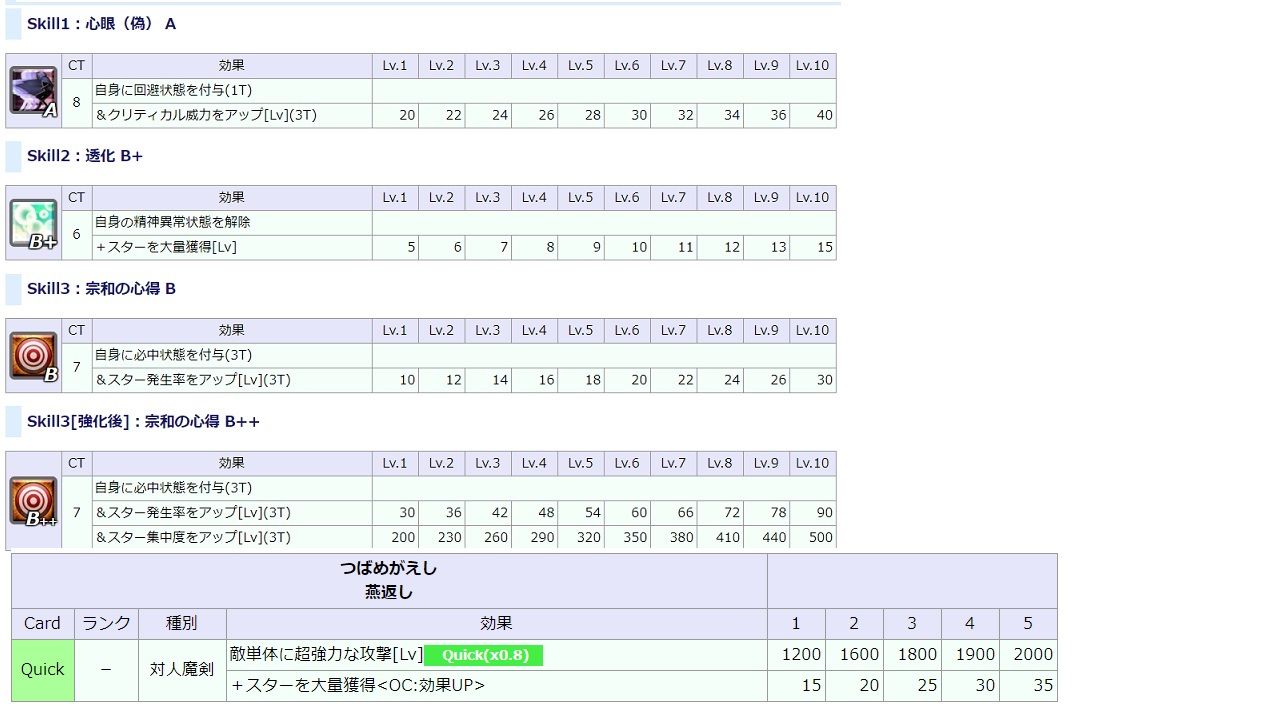Click the 効果 header in Noble Phantasm table
The height and width of the screenshot is (720, 1280).
tap(496, 623)
